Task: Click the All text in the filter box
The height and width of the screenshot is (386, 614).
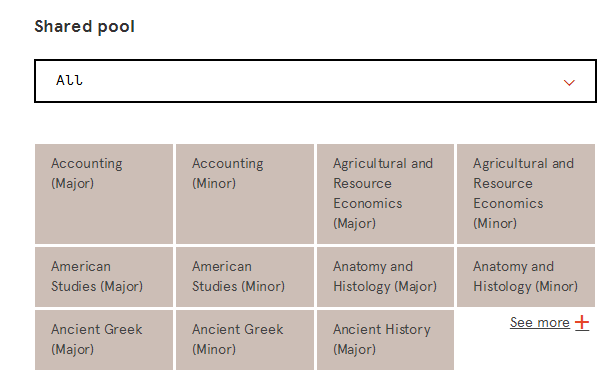Action: point(69,80)
